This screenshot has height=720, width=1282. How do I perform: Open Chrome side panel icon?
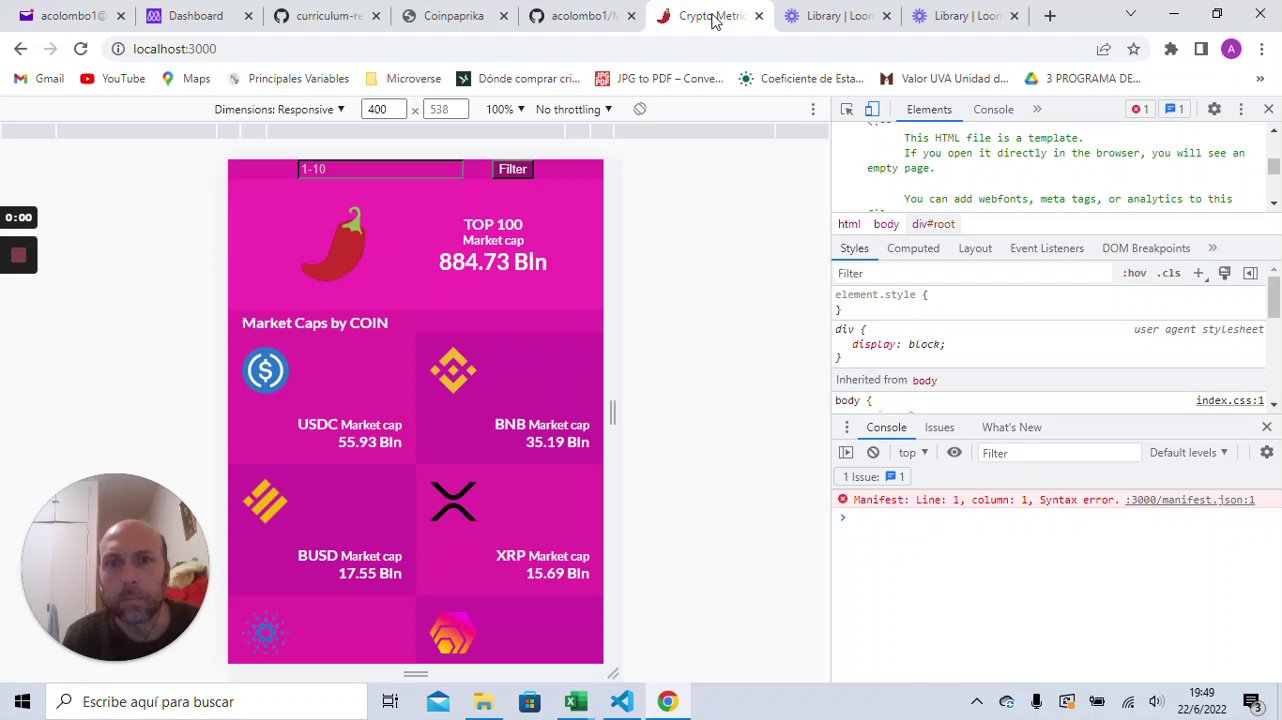pyautogui.click(x=1201, y=48)
